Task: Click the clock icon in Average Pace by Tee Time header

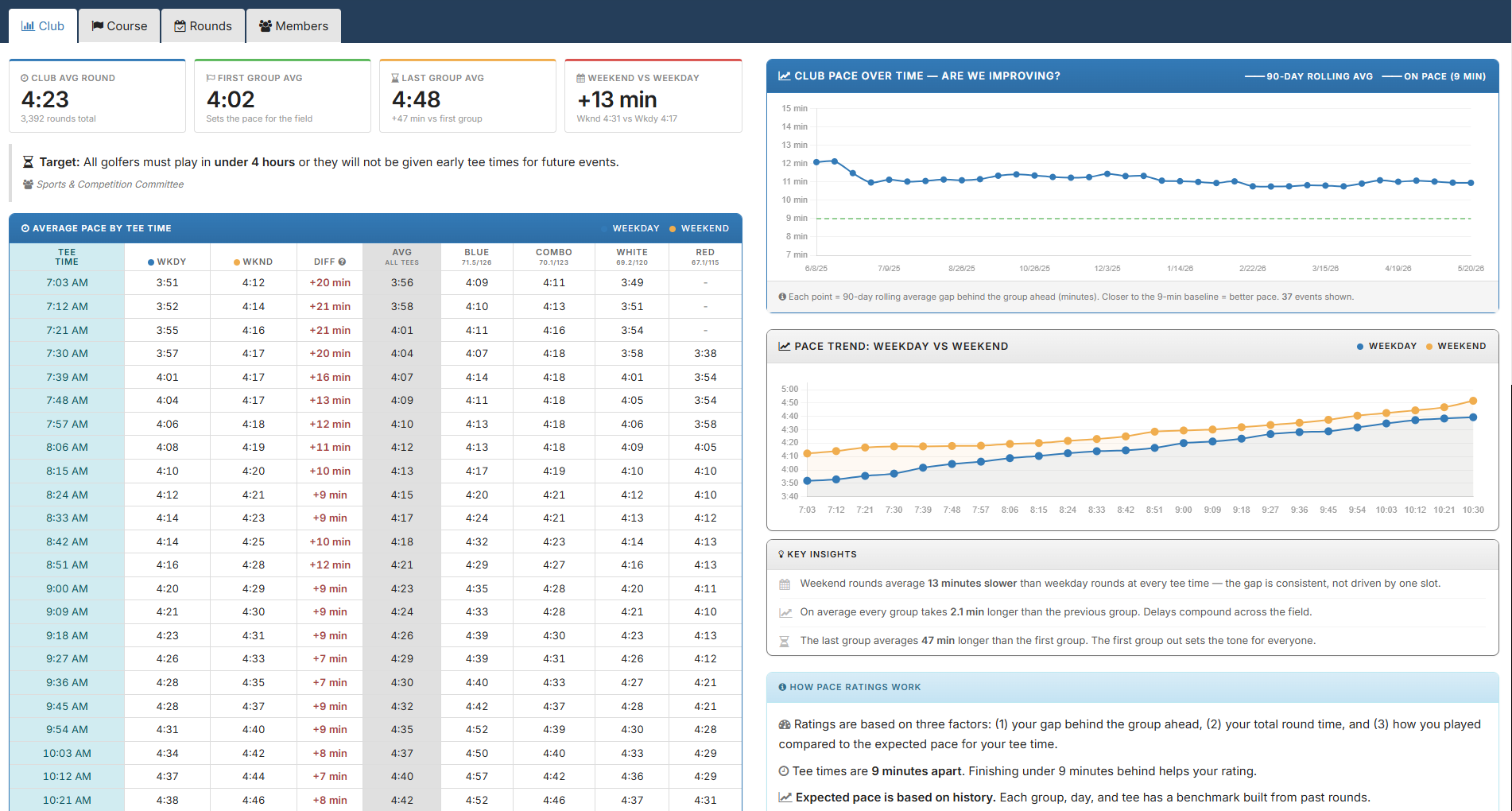Action: pos(25,228)
